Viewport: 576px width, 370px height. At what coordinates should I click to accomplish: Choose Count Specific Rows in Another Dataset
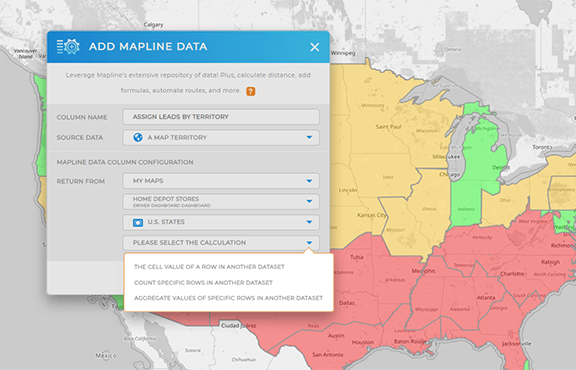(x=203, y=283)
